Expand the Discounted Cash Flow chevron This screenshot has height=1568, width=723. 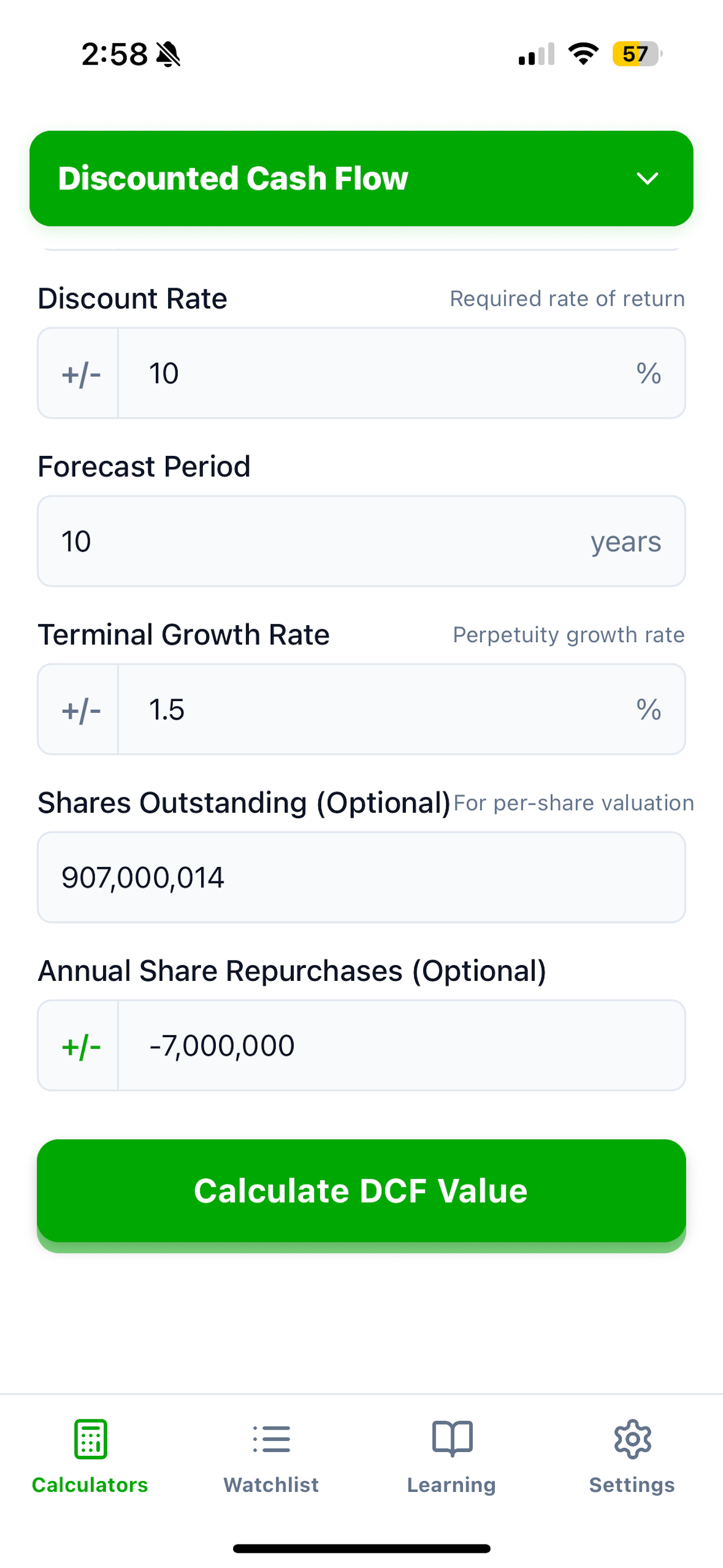pyautogui.click(x=647, y=178)
